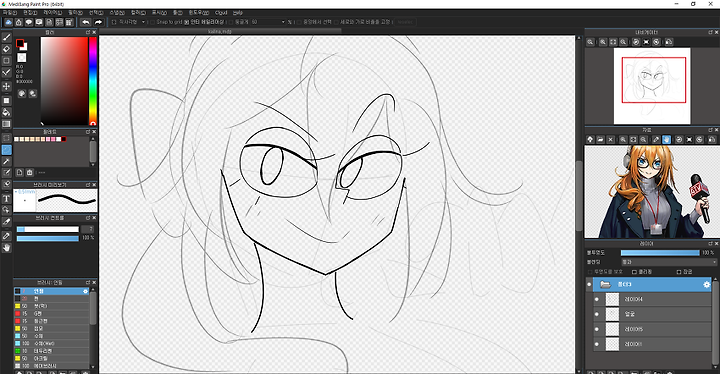Click the X icon in Reference panel toolbar

pyautogui.click(x=611, y=139)
